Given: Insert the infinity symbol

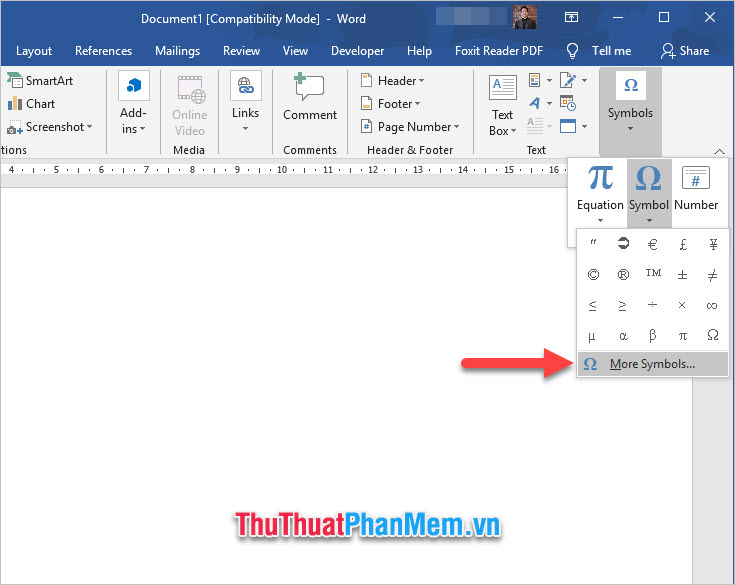Looking at the screenshot, I should (x=712, y=306).
